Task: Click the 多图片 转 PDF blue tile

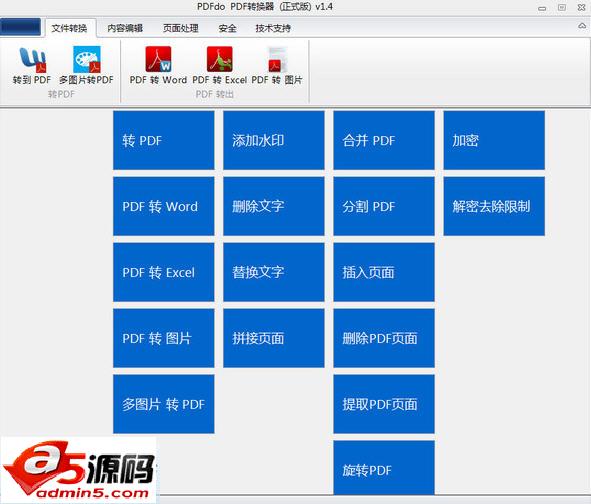Action: coord(164,404)
